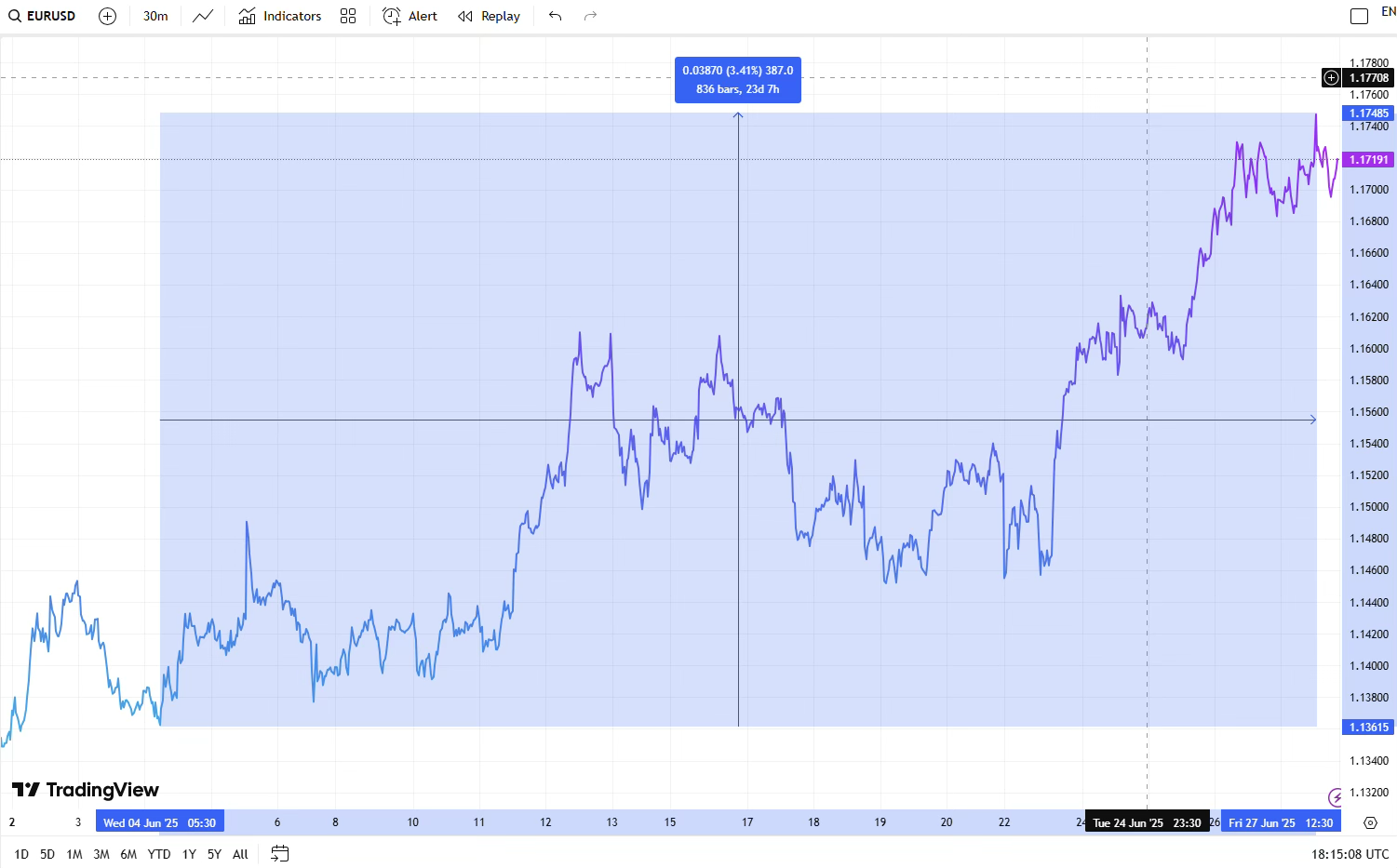The image size is (1397, 868).
Task: Start bar Replay mode
Action: pyautogui.click(x=490, y=16)
